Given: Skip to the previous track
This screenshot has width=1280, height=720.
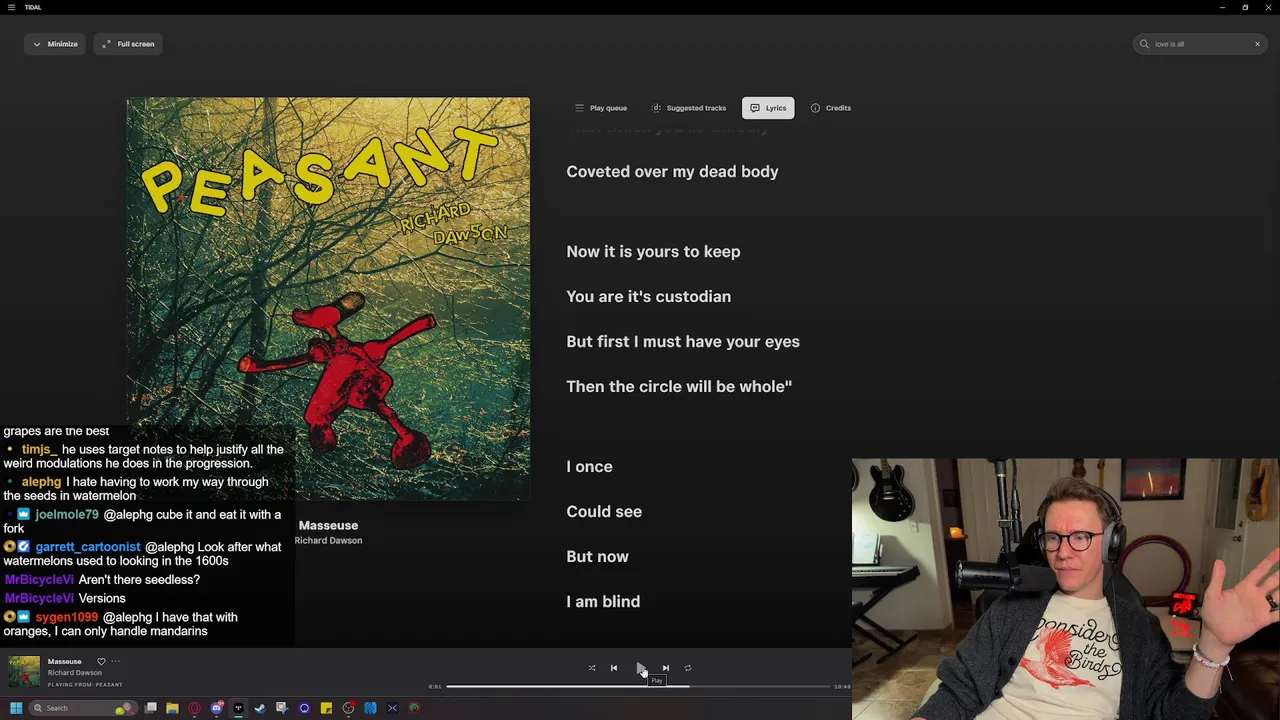Looking at the screenshot, I should [614, 668].
